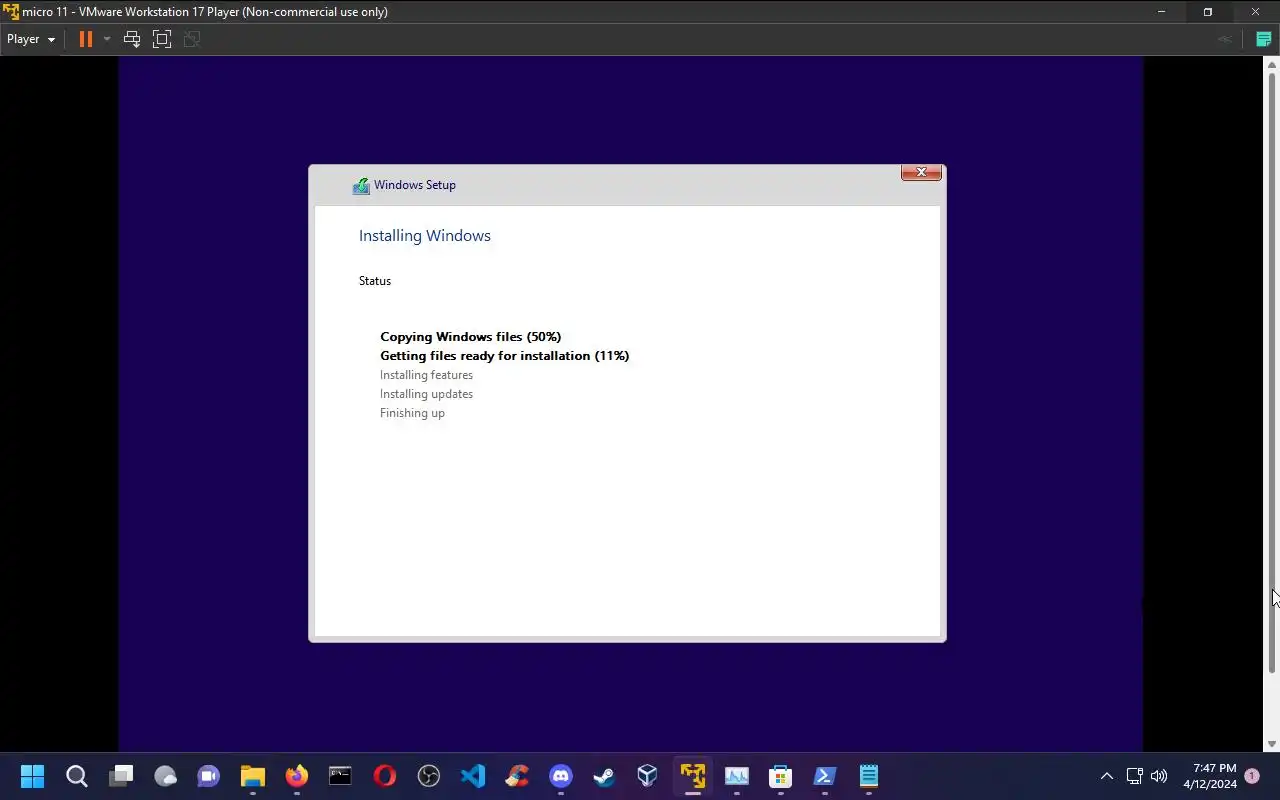The height and width of the screenshot is (800, 1280).
Task: Send Ctrl+Alt+Del to the virtual machine
Action: 131,39
